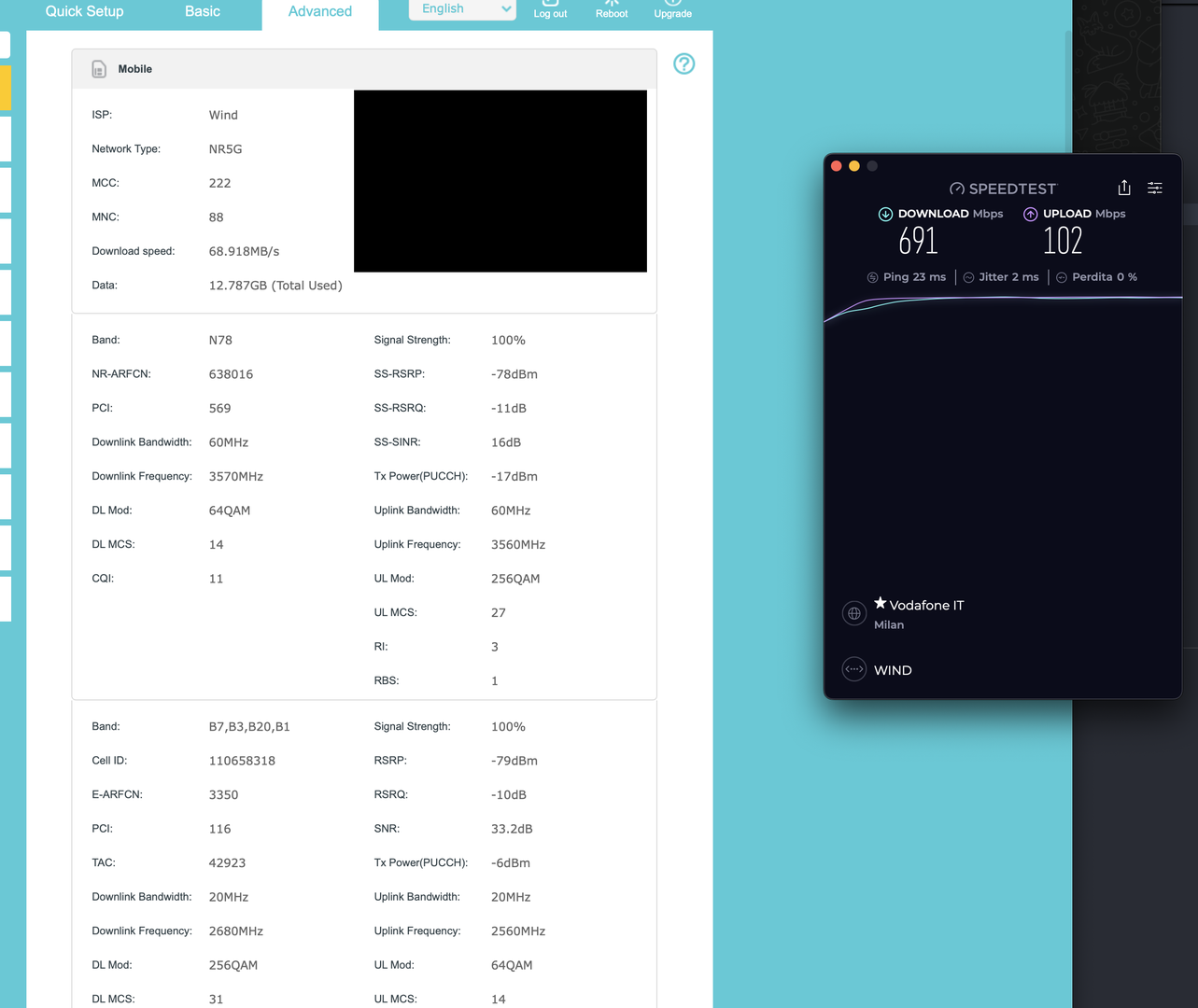The height and width of the screenshot is (1008, 1198).
Task: Click the Jitter icon in Speedtest
Action: 969,277
